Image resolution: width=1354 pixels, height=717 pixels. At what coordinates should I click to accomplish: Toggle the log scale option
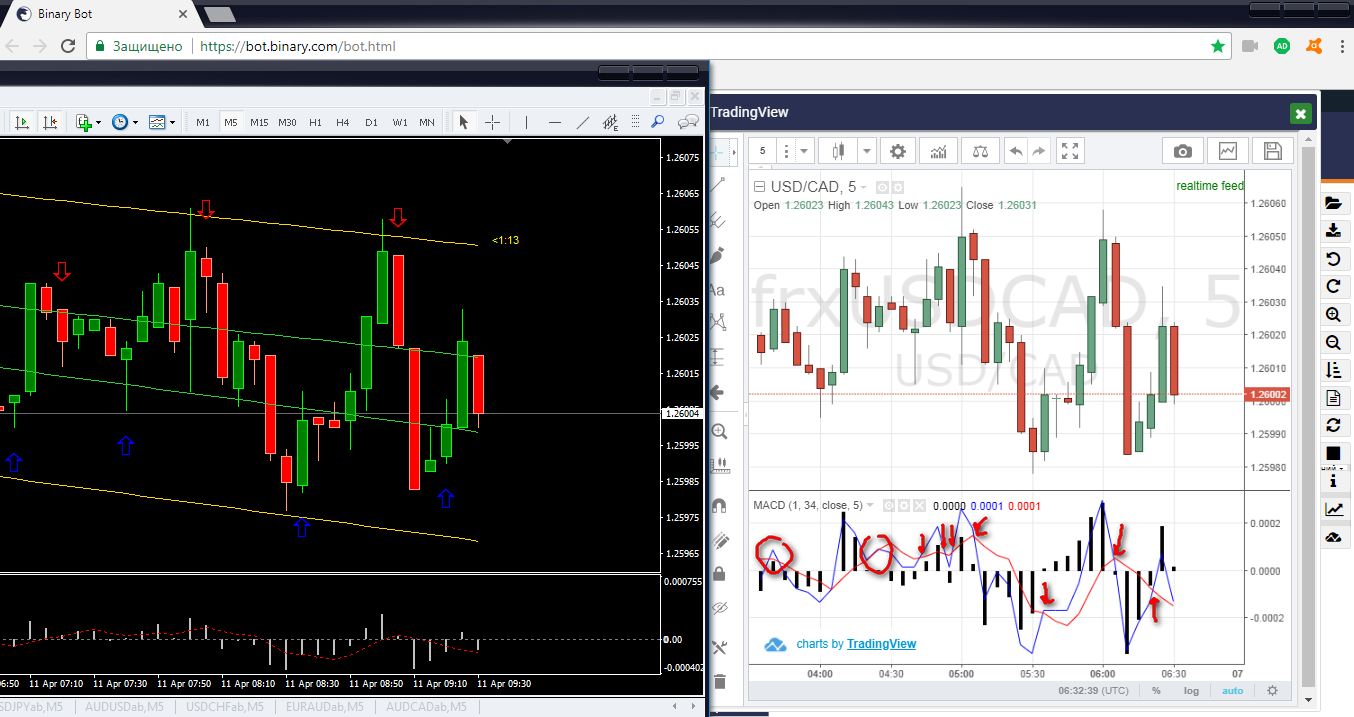click(x=1191, y=690)
